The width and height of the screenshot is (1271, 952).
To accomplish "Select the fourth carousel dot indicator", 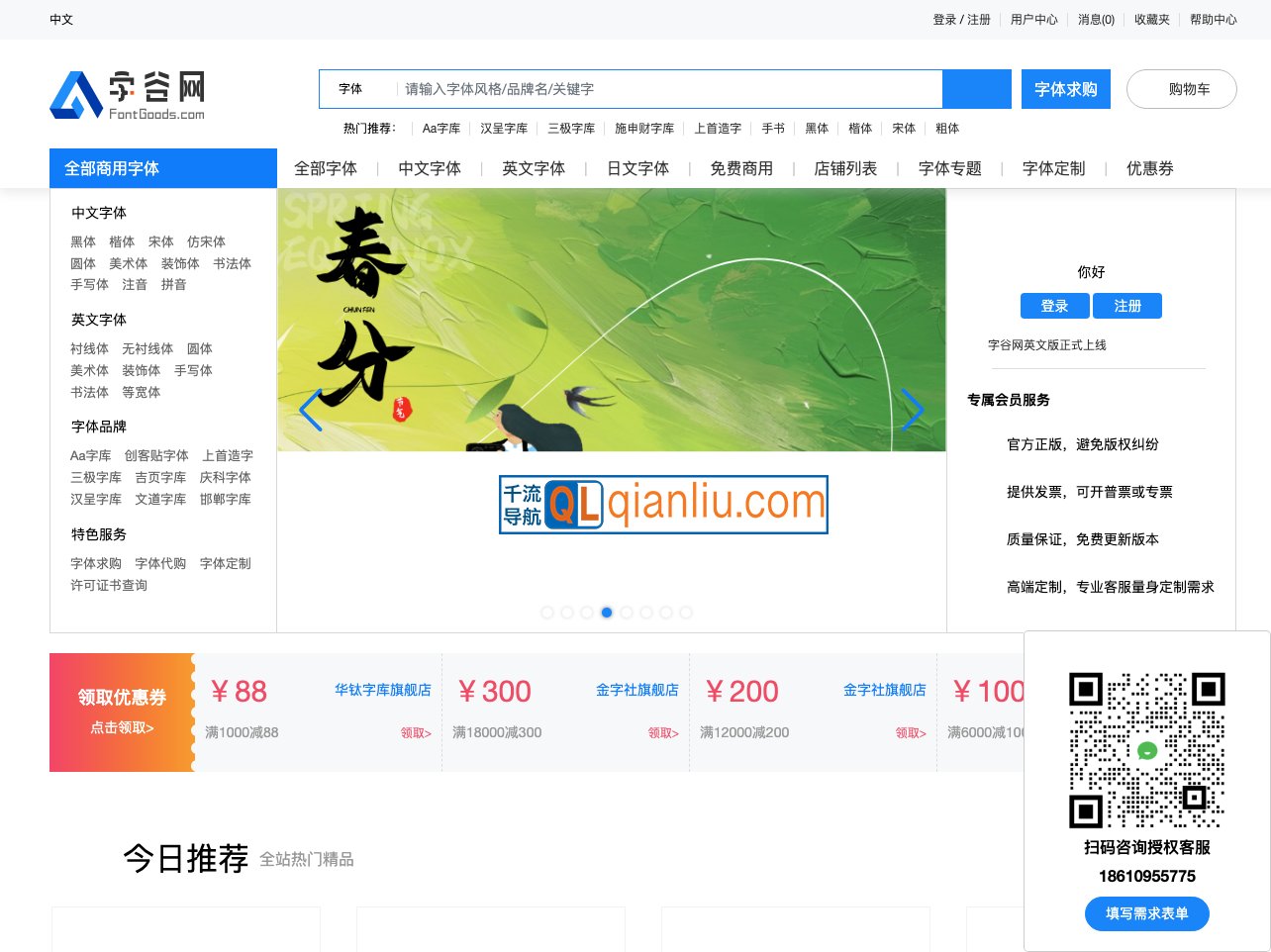I will pyautogui.click(x=607, y=613).
